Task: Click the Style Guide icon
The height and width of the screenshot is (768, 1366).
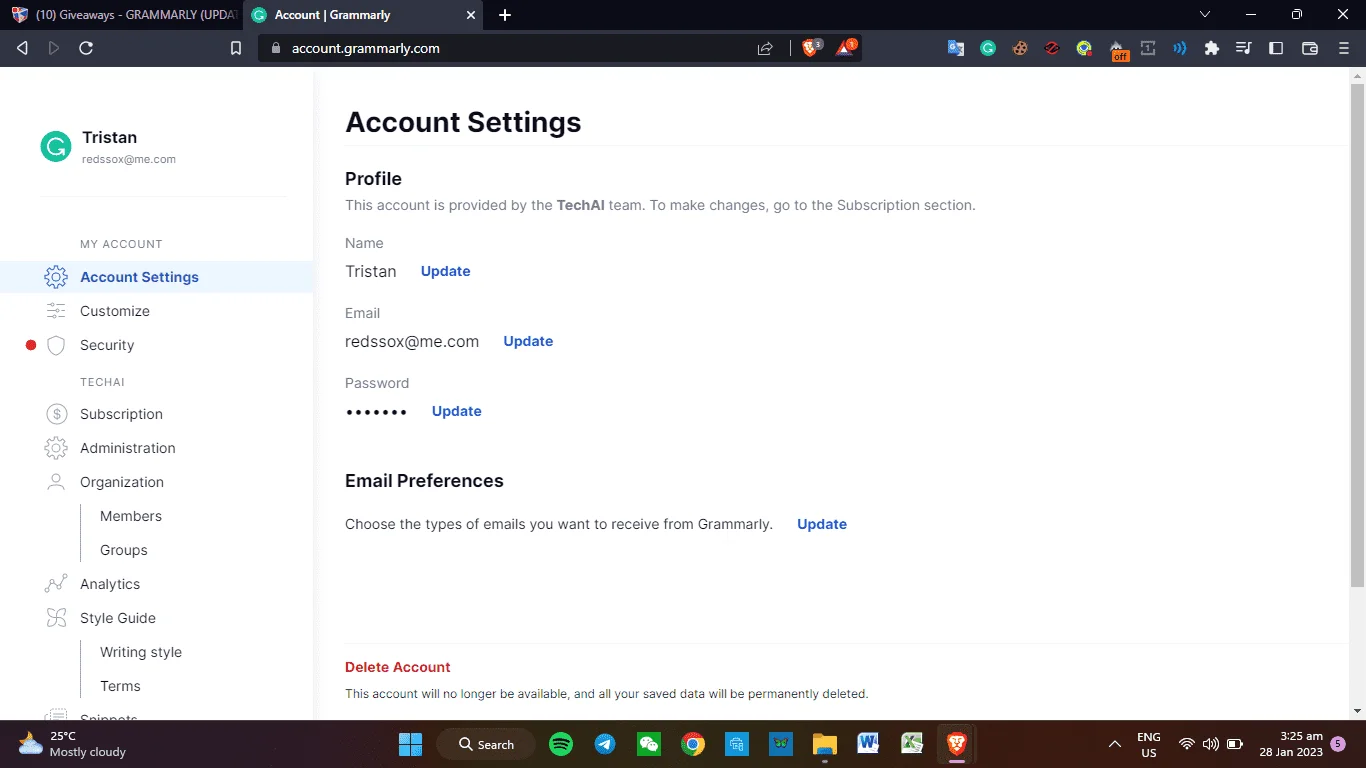Action: 56,618
